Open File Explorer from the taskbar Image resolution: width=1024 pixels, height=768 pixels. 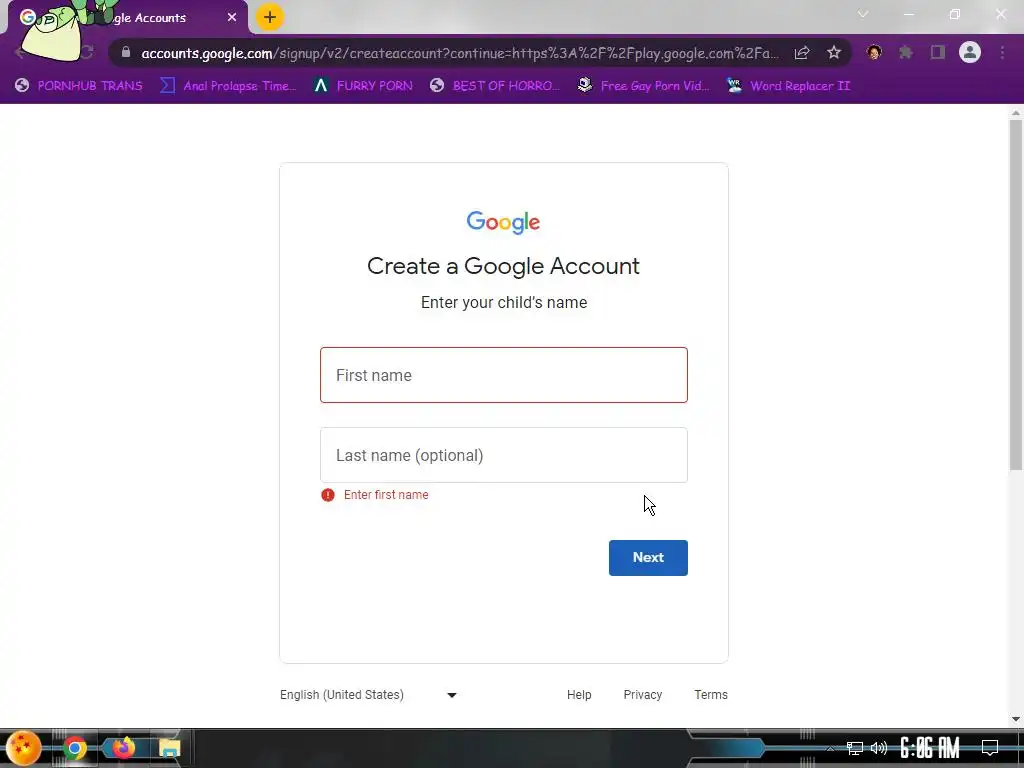(170, 748)
